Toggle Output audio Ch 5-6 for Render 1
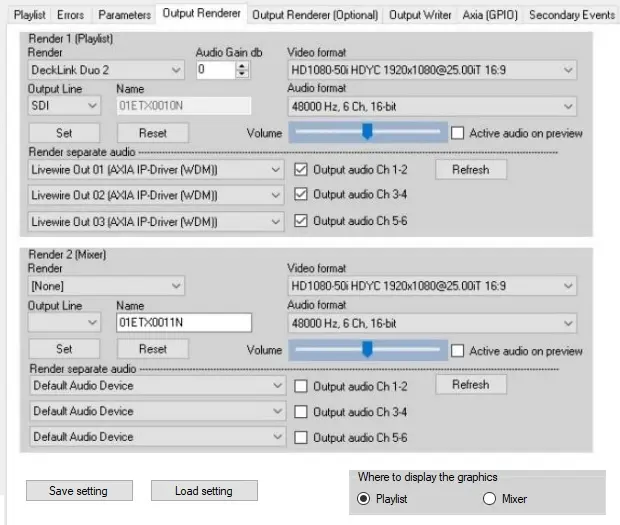 [x=301, y=221]
